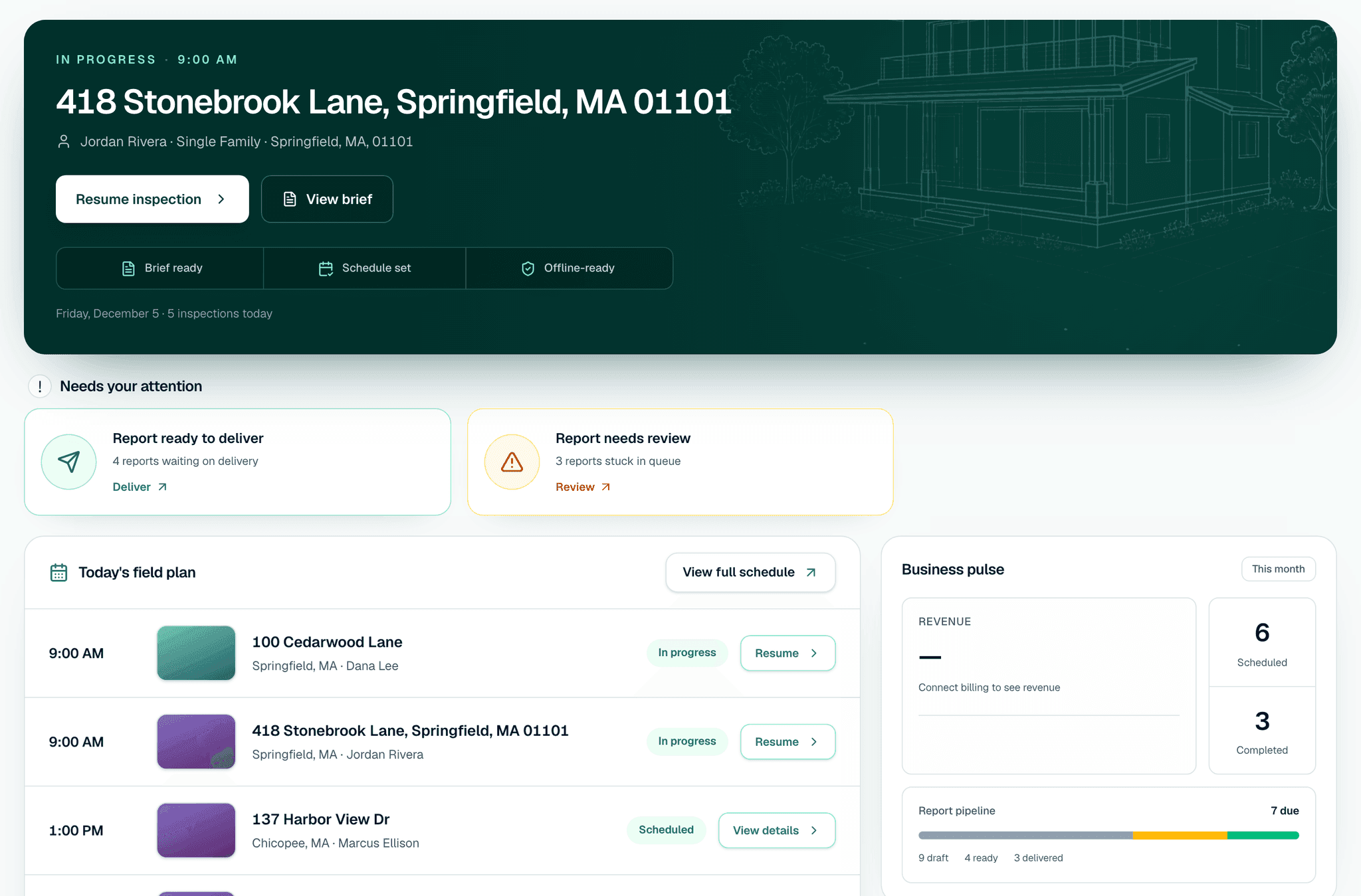Click the document icon on View brief

[290, 199]
